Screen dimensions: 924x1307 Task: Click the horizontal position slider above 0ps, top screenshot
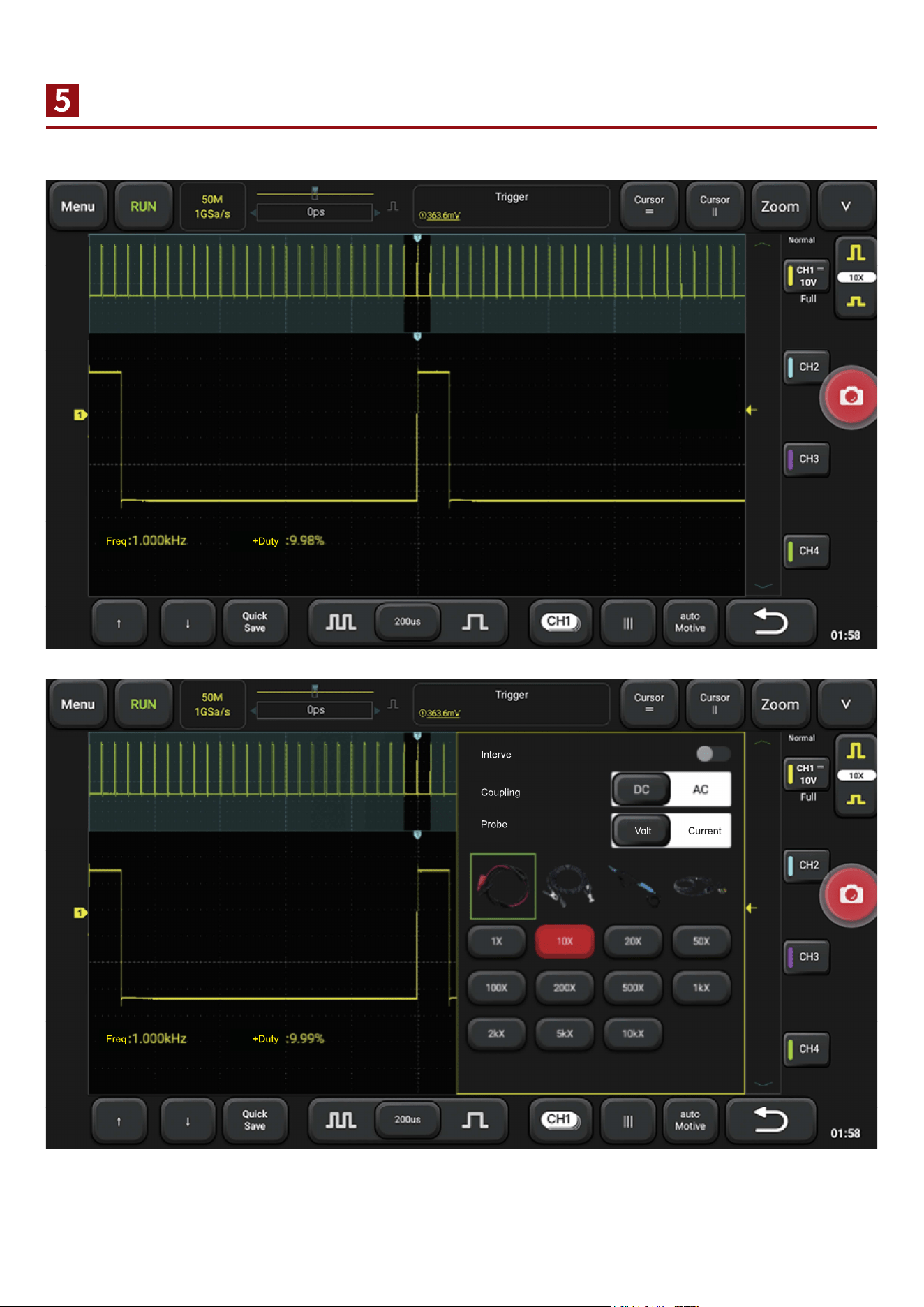tap(315, 193)
